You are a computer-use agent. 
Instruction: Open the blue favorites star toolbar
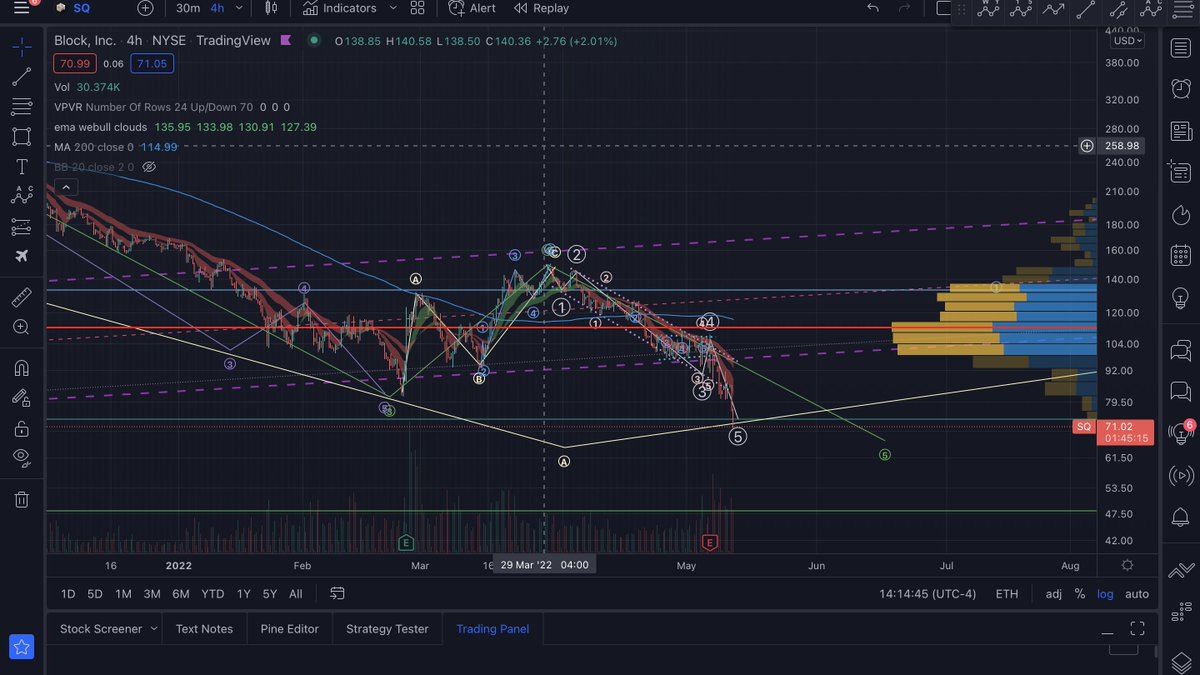21,647
